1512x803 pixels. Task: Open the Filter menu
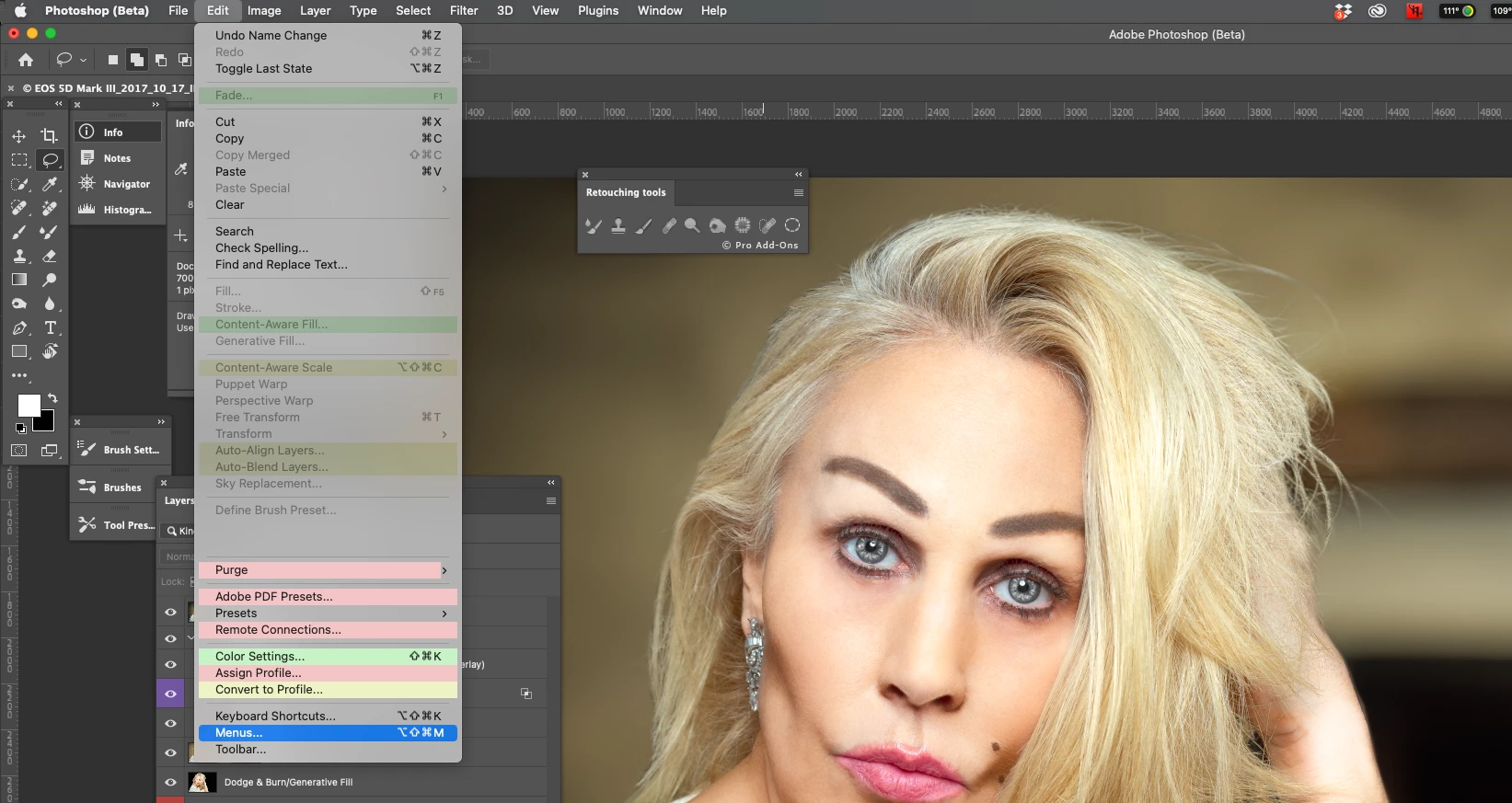pyautogui.click(x=464, y=11)
